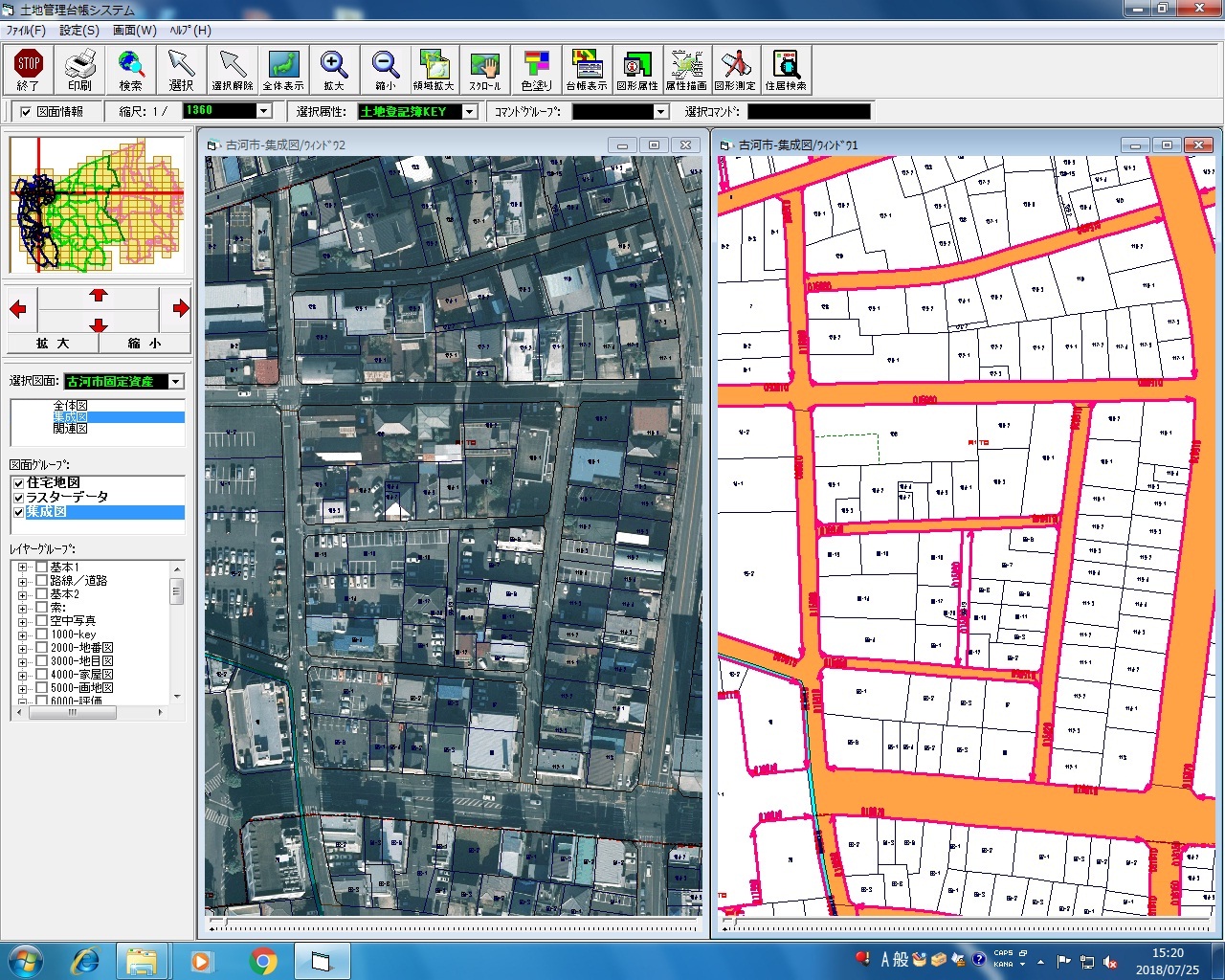The height and width of the screenshot is (980, 1225).
Task: Select 全体図 in the drawing list
Action: click(x=71, y=406)
